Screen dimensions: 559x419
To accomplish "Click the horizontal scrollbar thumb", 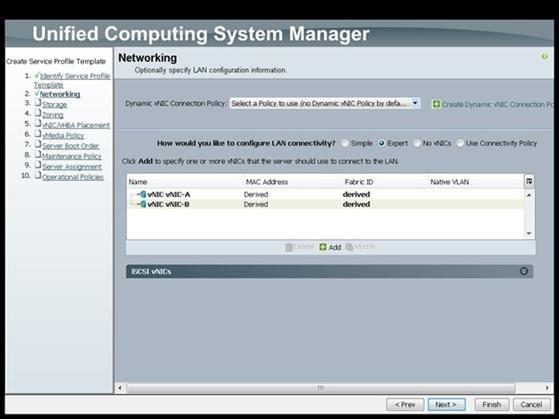I will pyautogui.click(x=320, y=388).
